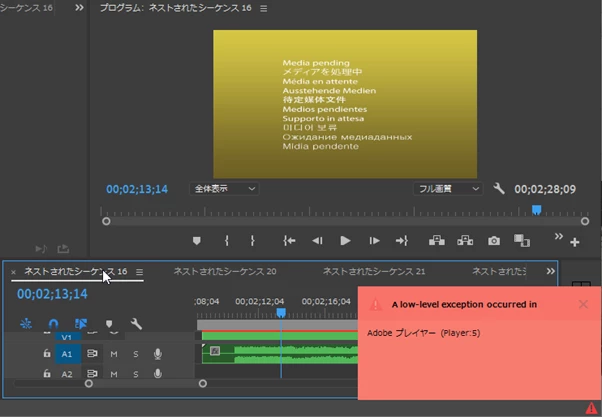Viewport: 602px width, 417px height.
Task: Expand the transport overflow chevrons
Action: click(559, 236)
